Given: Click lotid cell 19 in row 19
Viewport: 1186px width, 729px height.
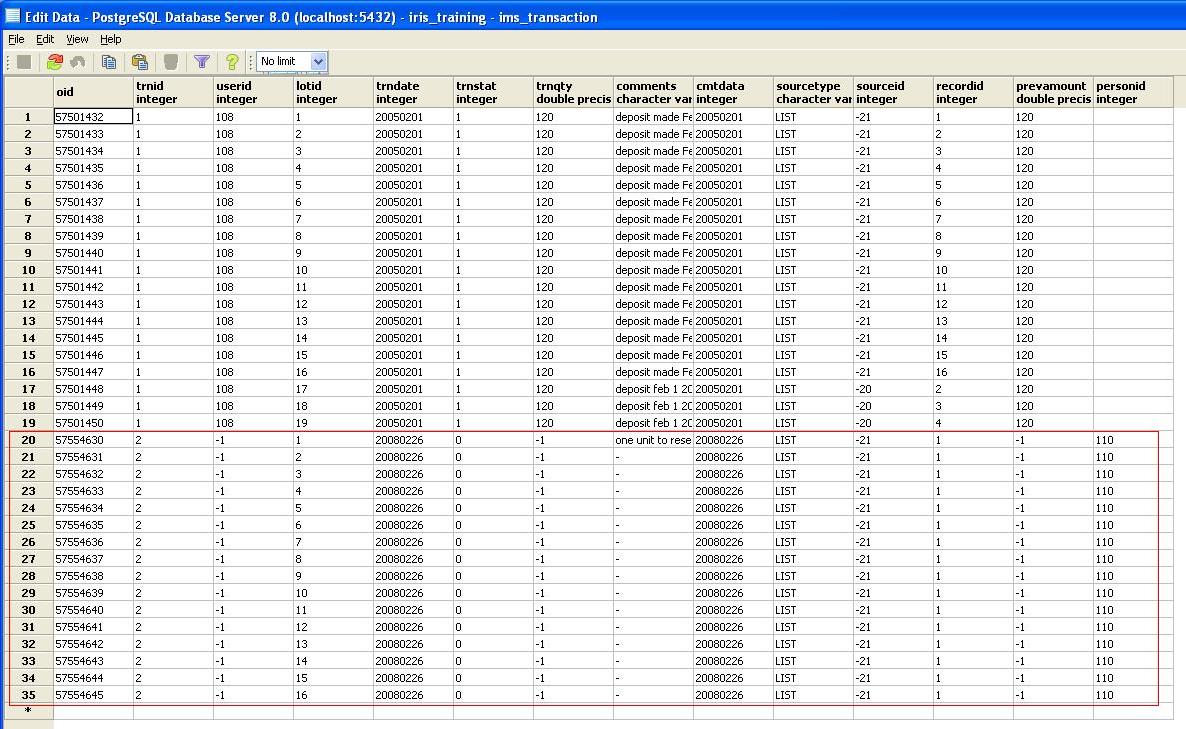Looking at the screenshot, I should pyautogui.click(x=334, y=423).
